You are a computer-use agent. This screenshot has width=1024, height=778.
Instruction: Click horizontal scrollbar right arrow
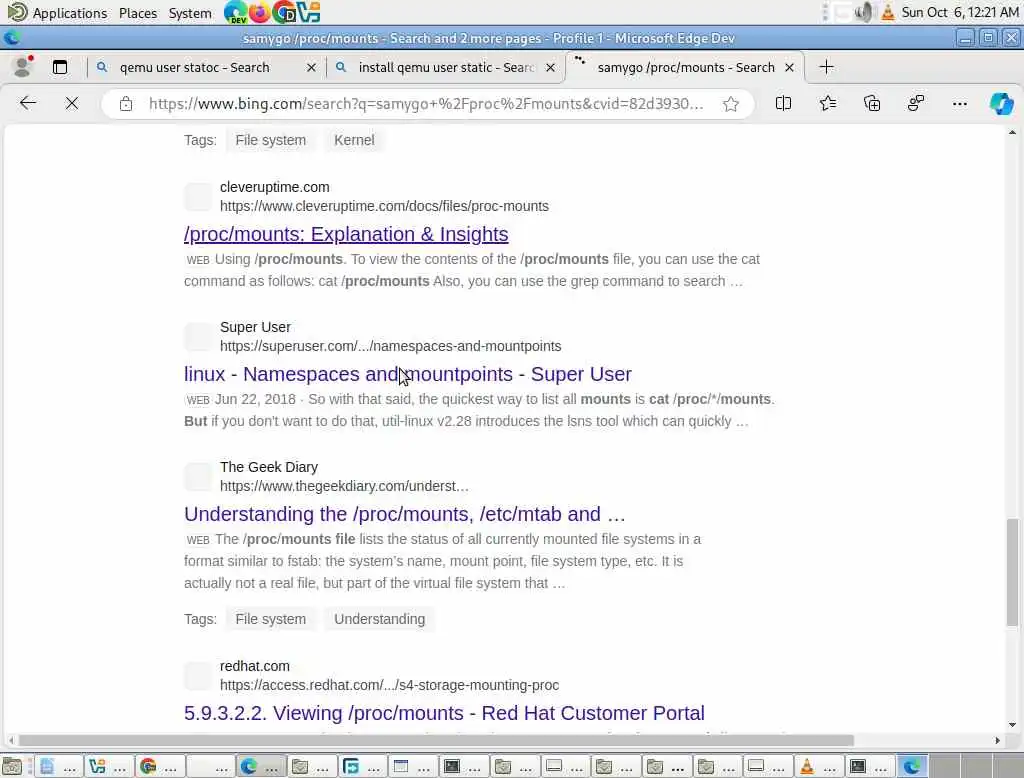pos(997,740)
